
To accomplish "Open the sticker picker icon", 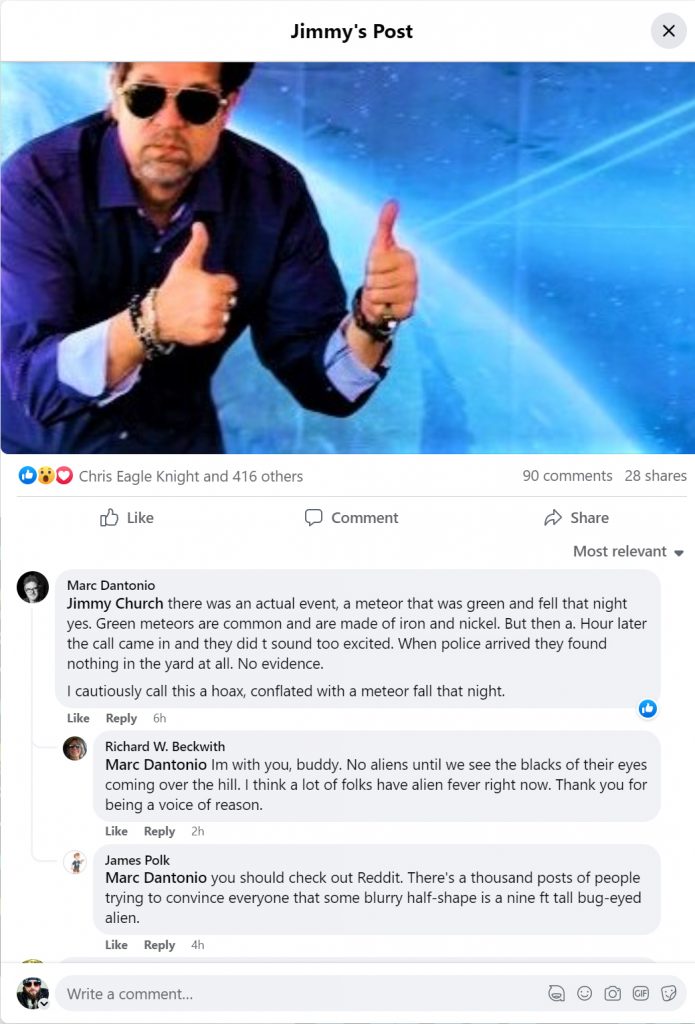I will [x=669, y=993].
